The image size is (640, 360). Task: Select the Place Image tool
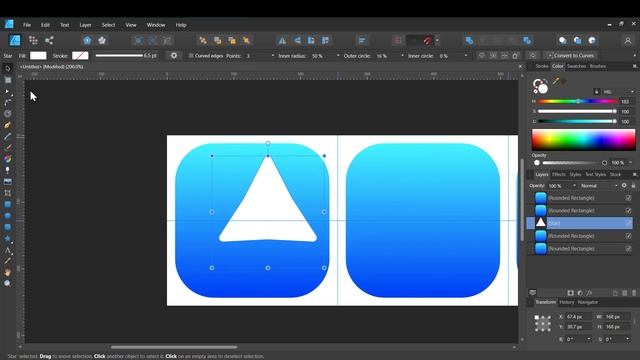tap(7, 182)
